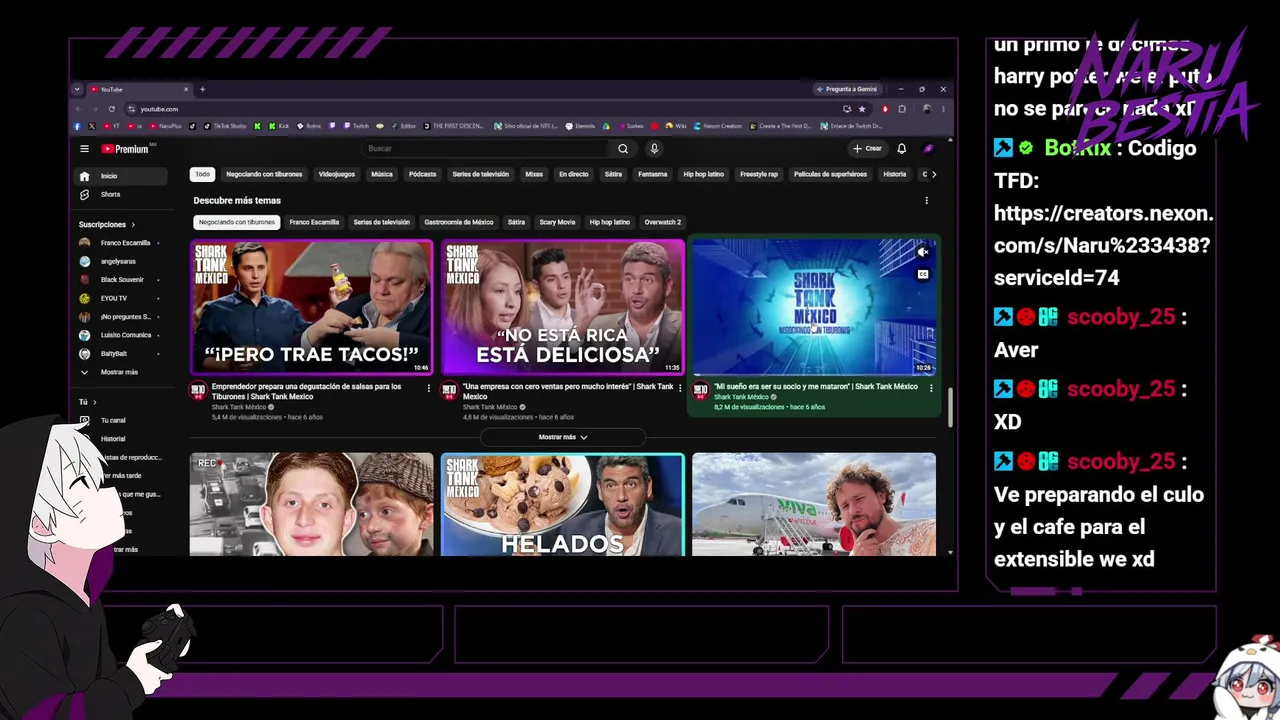The width and height of the screenshot is (1280, 720).
Task: Expand more topics with 'Mostrar más' button
Action: click(563, 437)
